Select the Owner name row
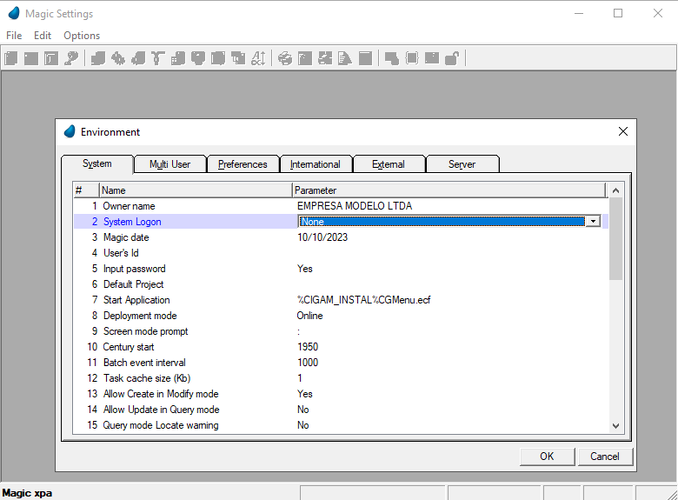The height and width of the screenshot is (500, 678). [340, 206]
